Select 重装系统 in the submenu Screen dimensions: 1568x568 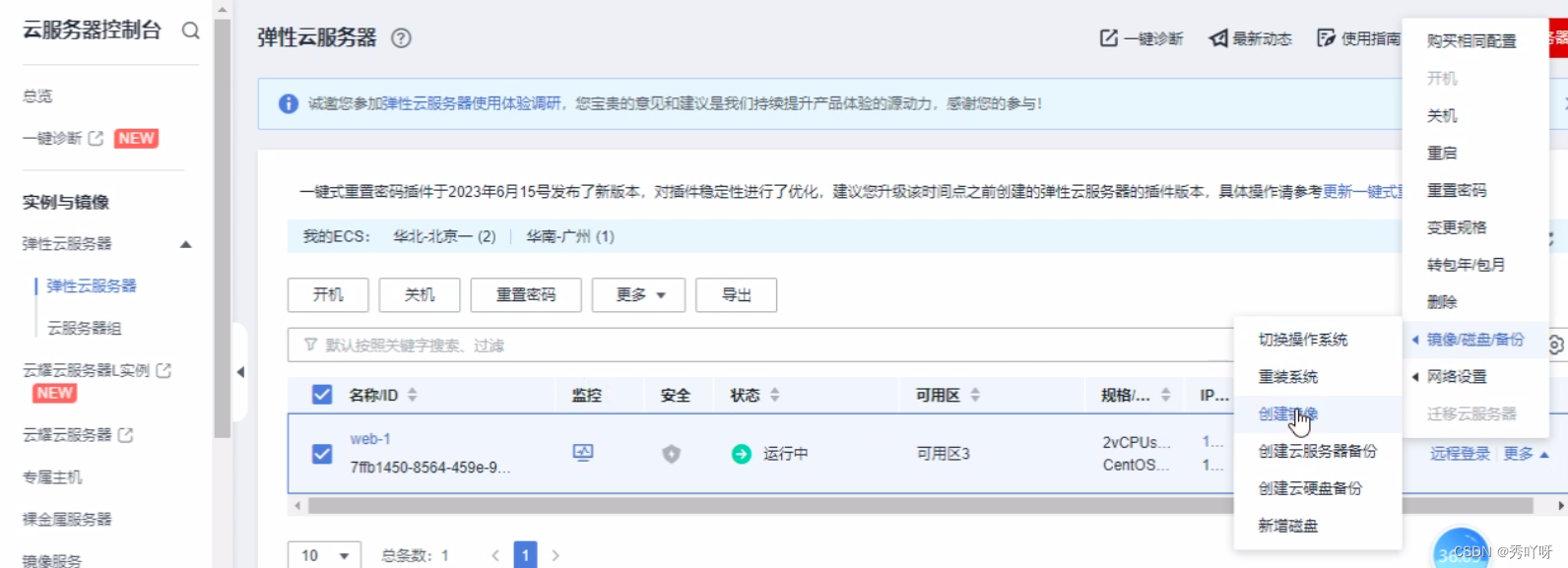pyautogui.click(x=1287, y=377)
